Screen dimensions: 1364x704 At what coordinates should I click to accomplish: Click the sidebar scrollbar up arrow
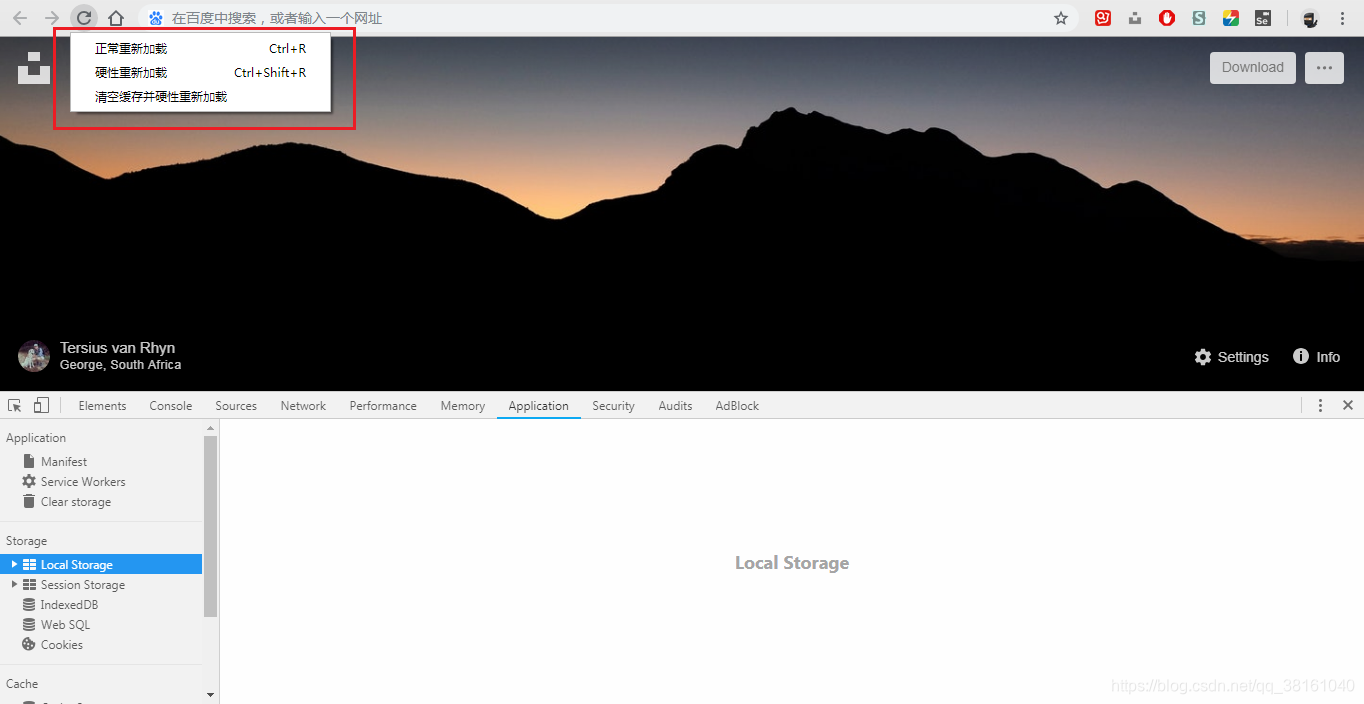(210, 428)
